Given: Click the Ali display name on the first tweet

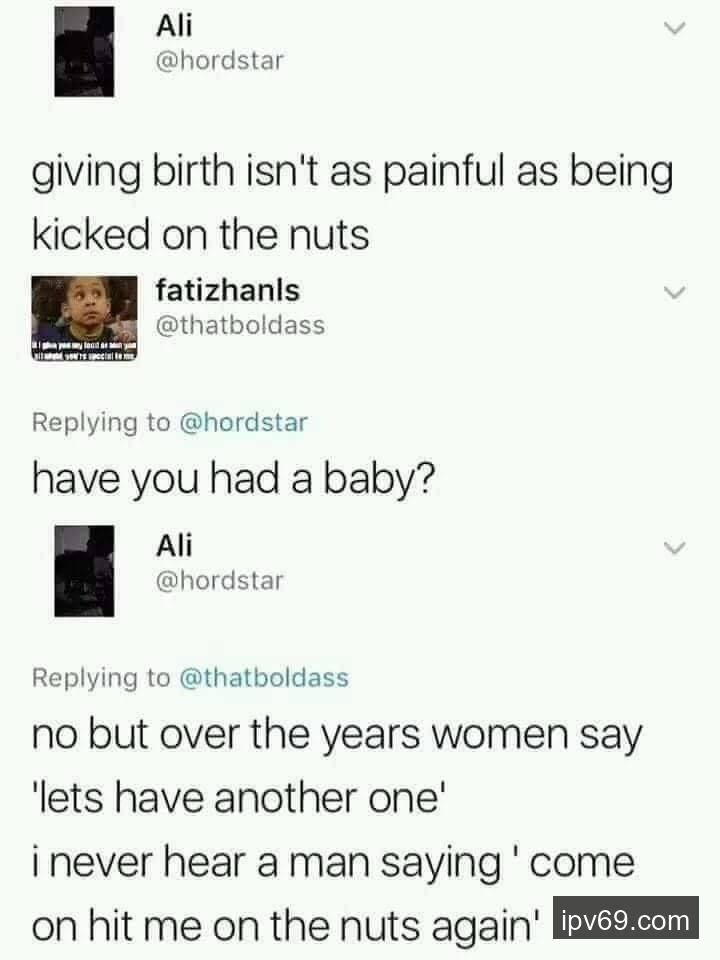Looking at the screenshot, I should tap(174, 26).
